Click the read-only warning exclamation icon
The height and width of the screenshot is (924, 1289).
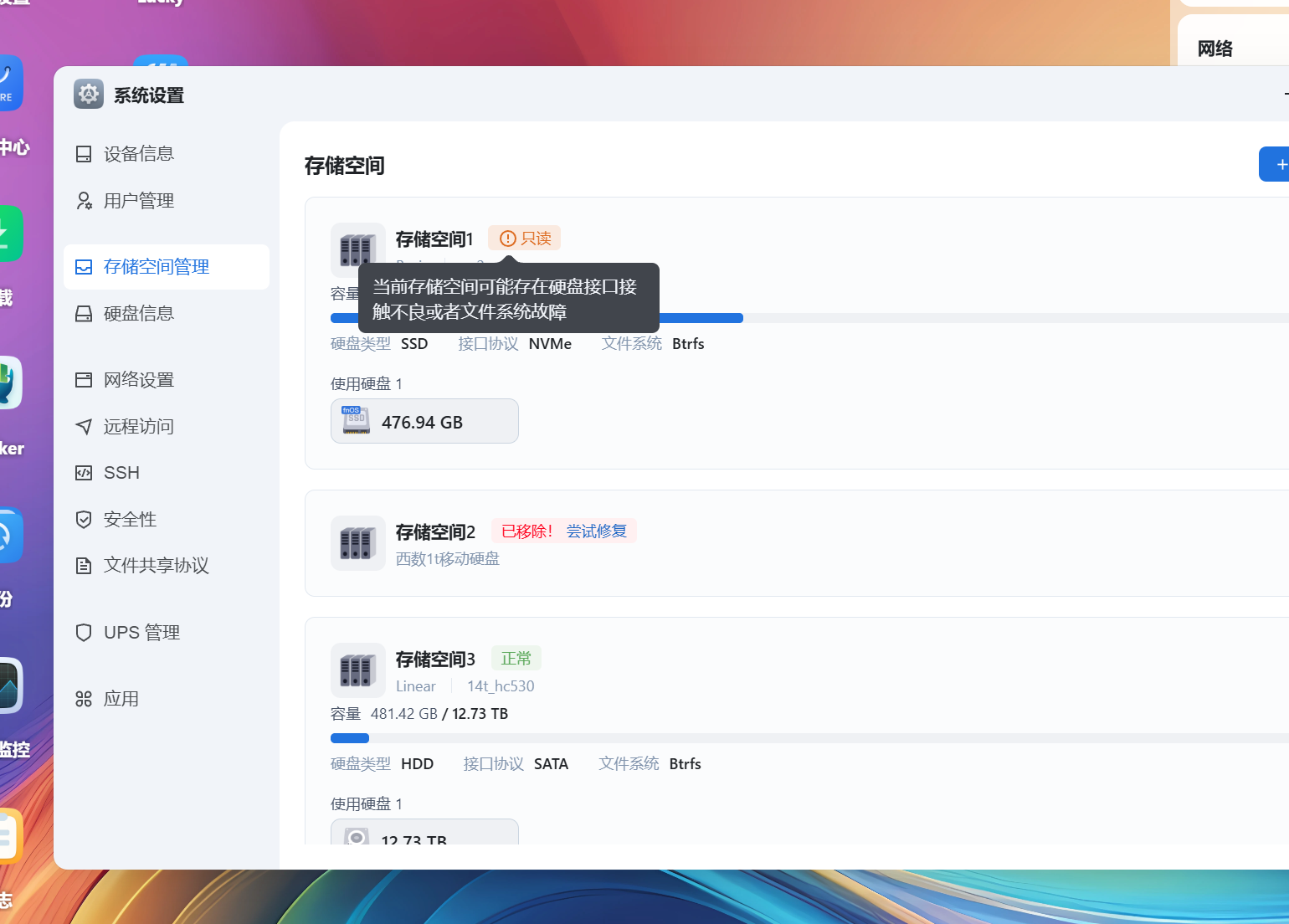pos(507,239)
